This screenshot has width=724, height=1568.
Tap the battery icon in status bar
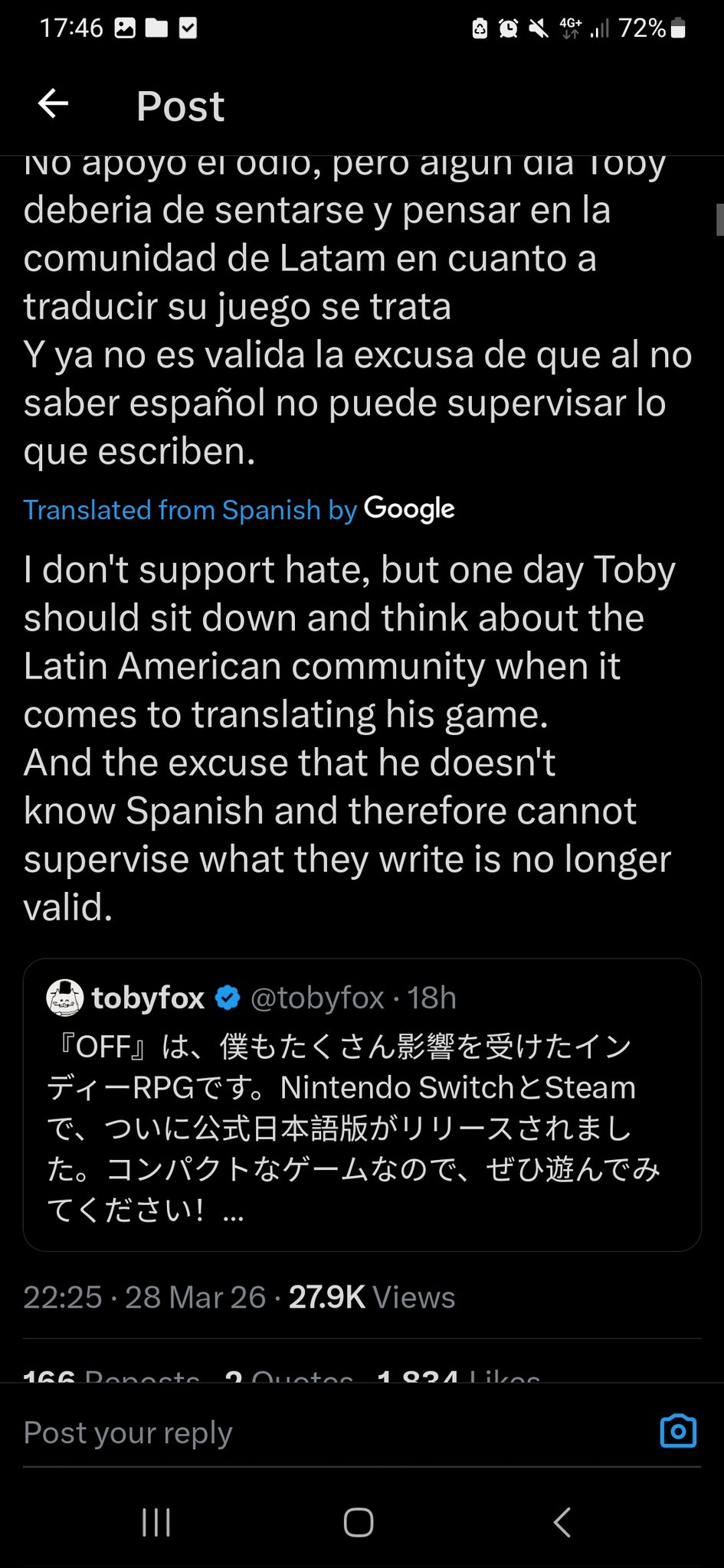[678, 28]
